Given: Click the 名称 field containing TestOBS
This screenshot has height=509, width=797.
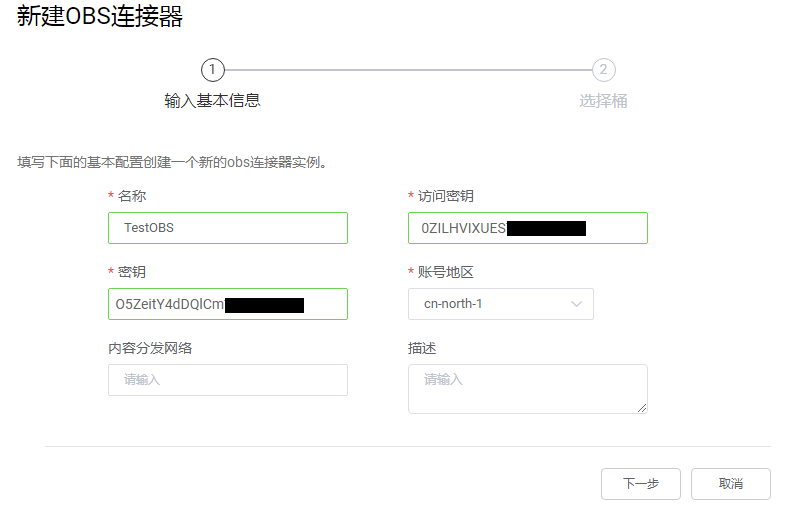Looking at the screenshot, I should [x=228, y=228].
